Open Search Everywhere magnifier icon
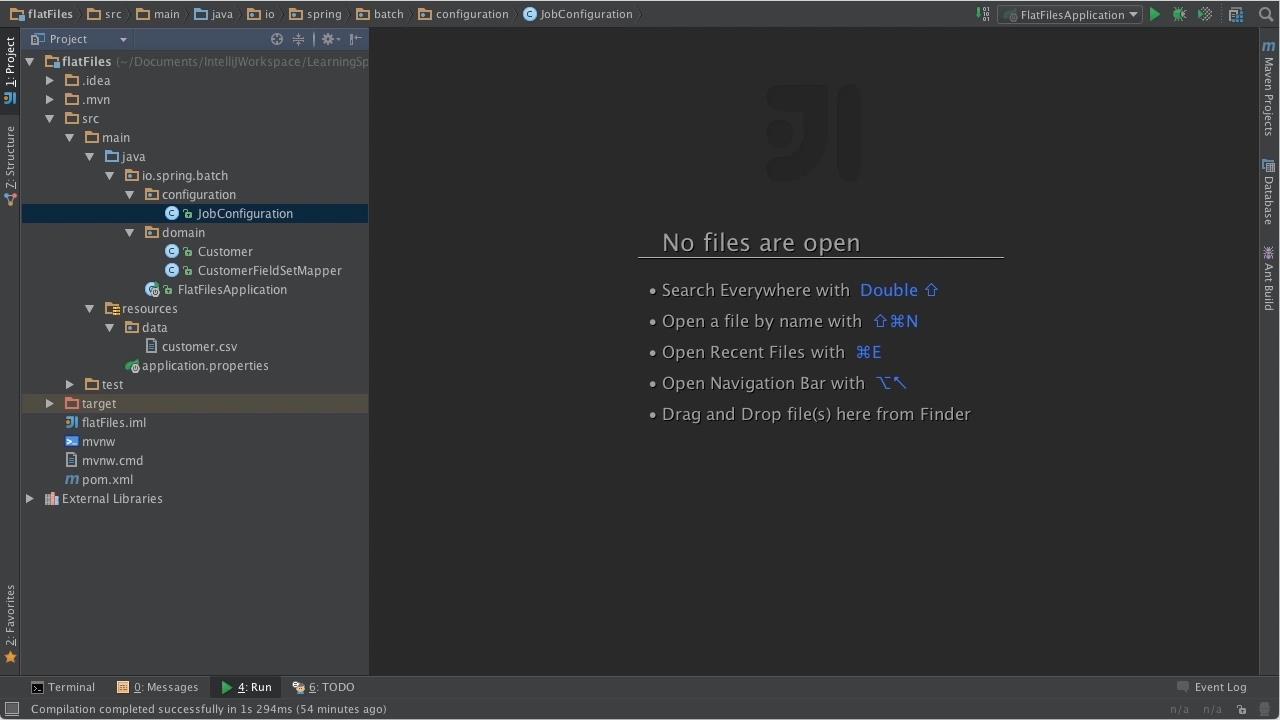Image resolution: width=1280 pixels, height=720 pixels. coord(1266,14)
